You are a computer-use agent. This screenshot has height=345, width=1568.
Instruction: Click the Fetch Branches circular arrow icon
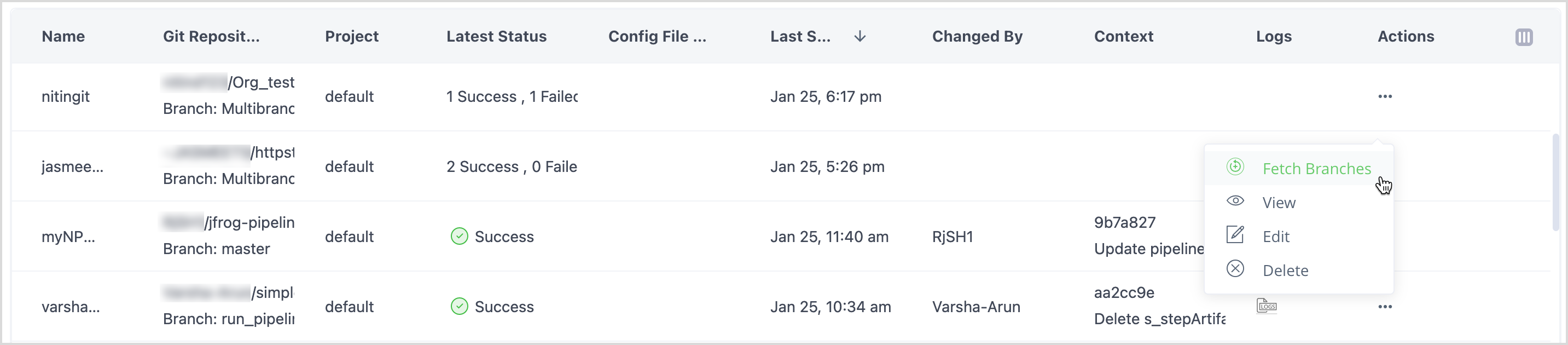pyautogui.click(x=1235, y=167)
